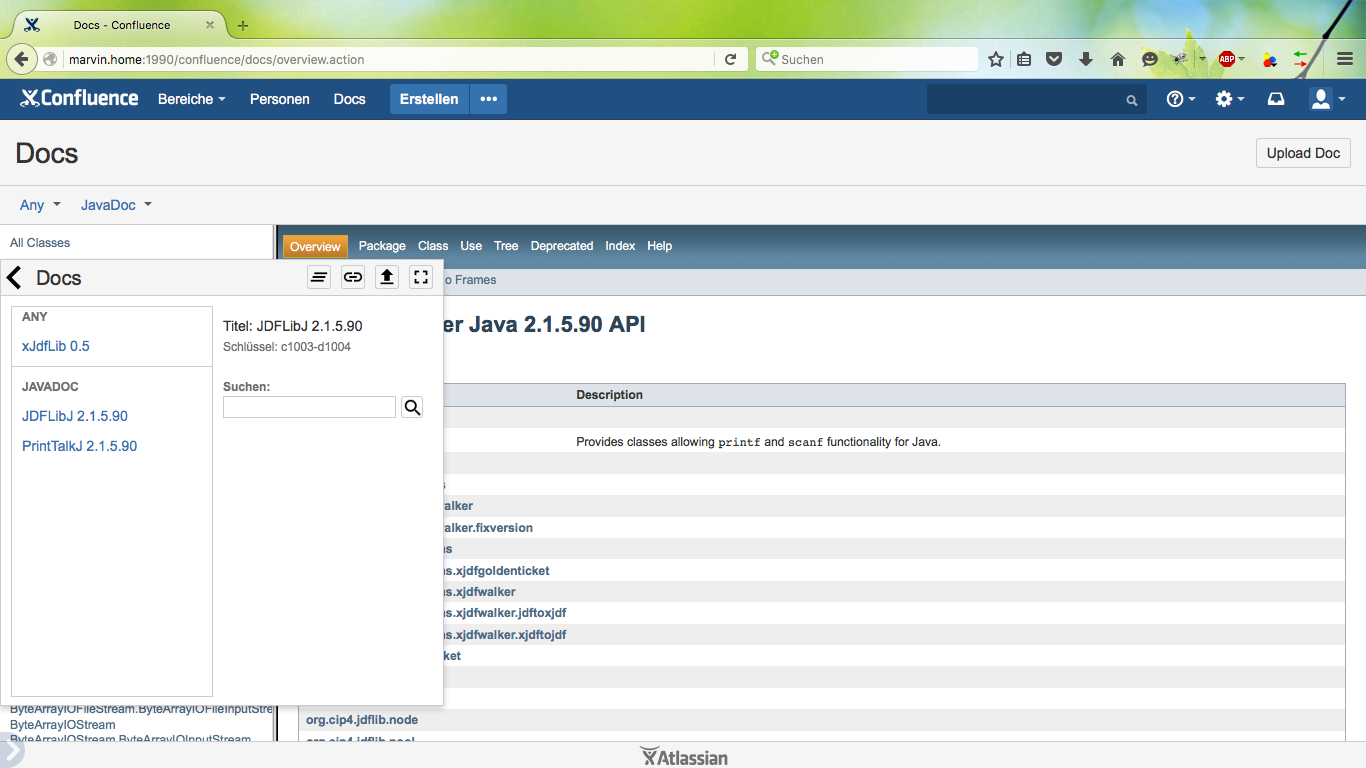Open the dropdown arrow next to the Firebug icon
This screenshot has height=768, width=1366.
click(1202, 59)
